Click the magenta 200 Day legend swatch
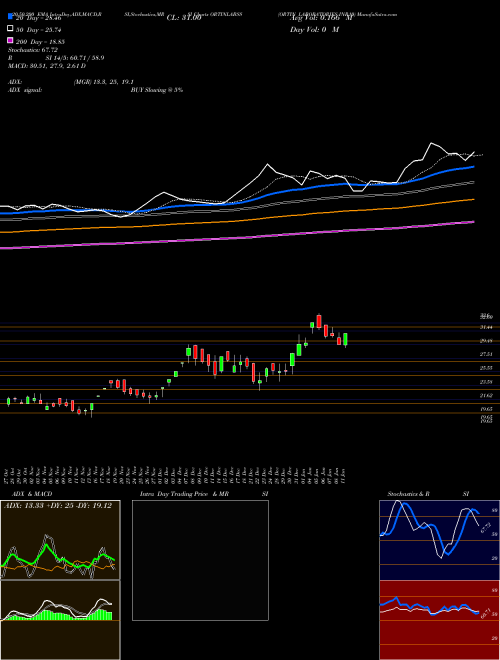The image size is (500, 660). [x=10, y=41]
